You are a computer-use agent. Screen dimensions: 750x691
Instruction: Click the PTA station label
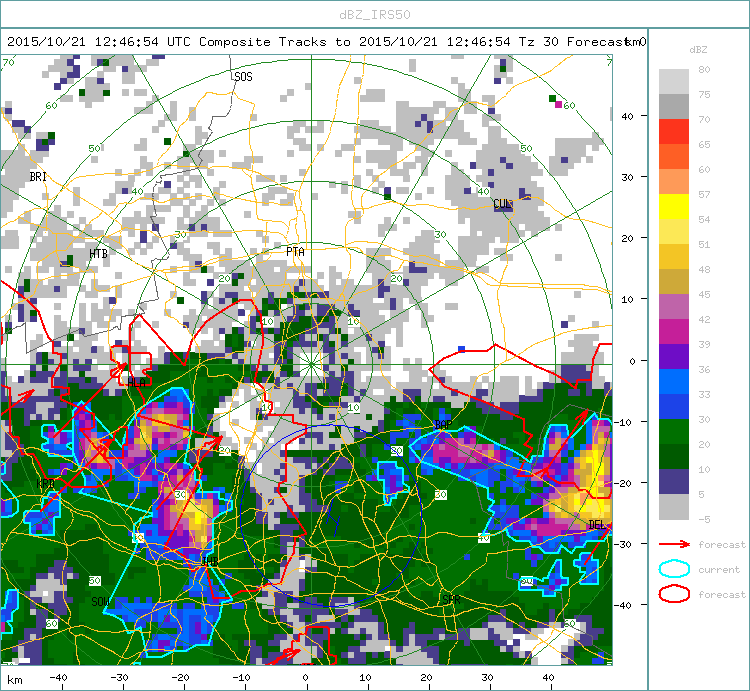[x=295, y=252]
